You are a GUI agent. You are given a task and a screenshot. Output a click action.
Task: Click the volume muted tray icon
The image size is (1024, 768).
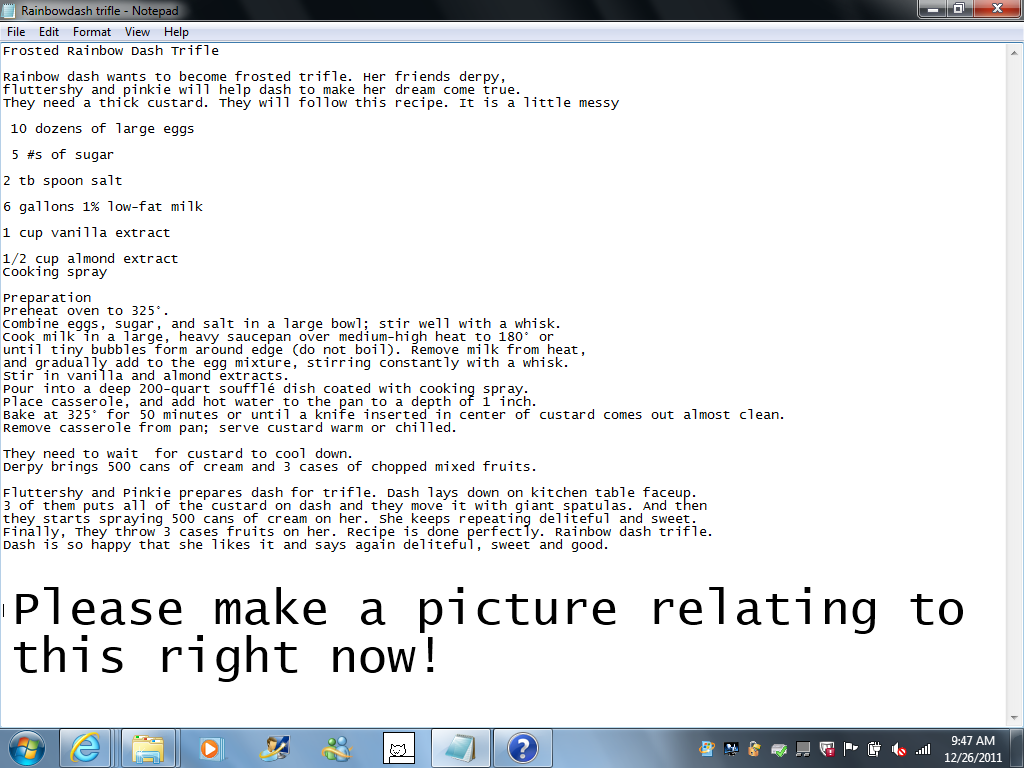click(x=899, y=749)
